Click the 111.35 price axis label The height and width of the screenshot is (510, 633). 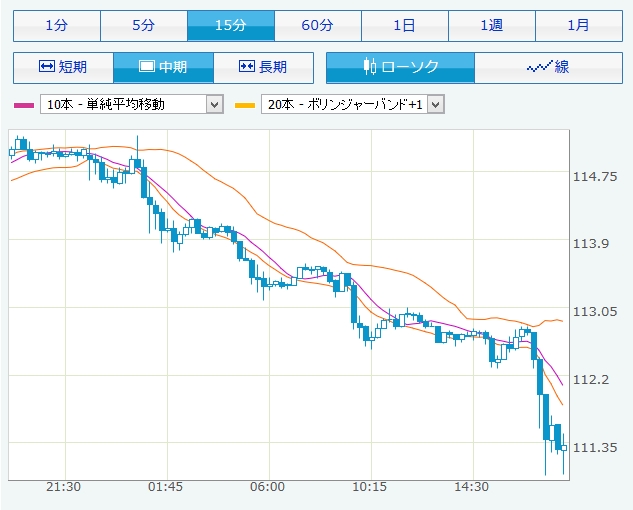(x=595, y=447)
